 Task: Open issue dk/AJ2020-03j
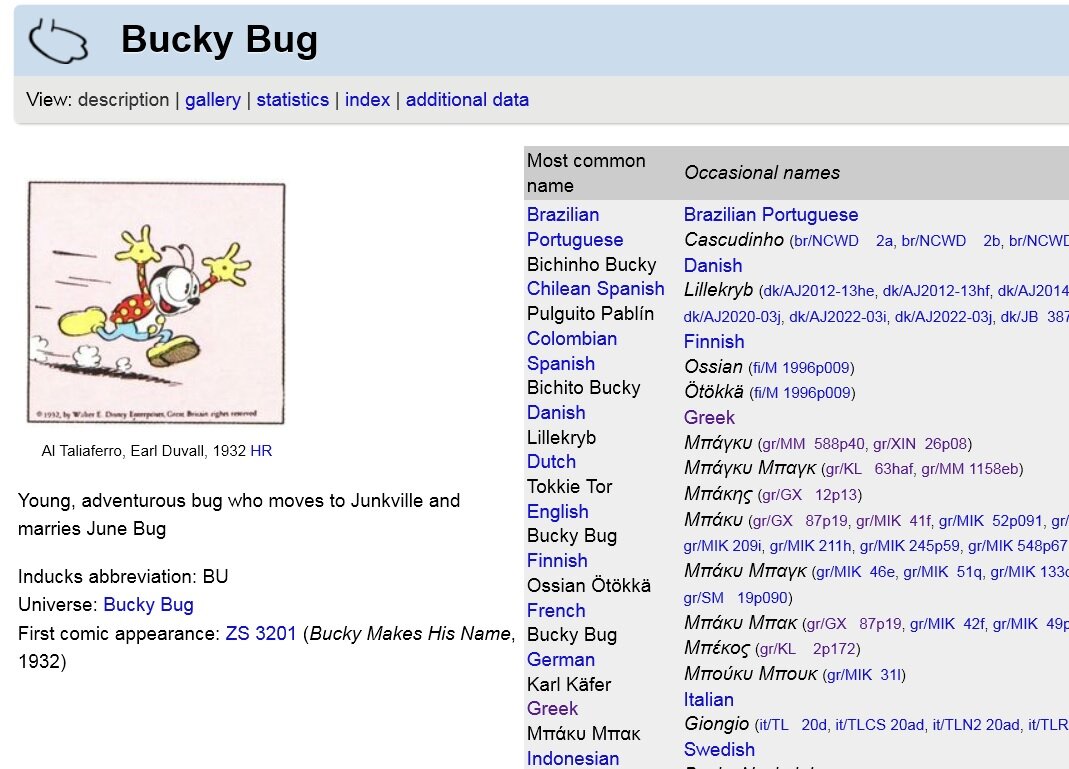pyautogui.click(x=732, y=317)
